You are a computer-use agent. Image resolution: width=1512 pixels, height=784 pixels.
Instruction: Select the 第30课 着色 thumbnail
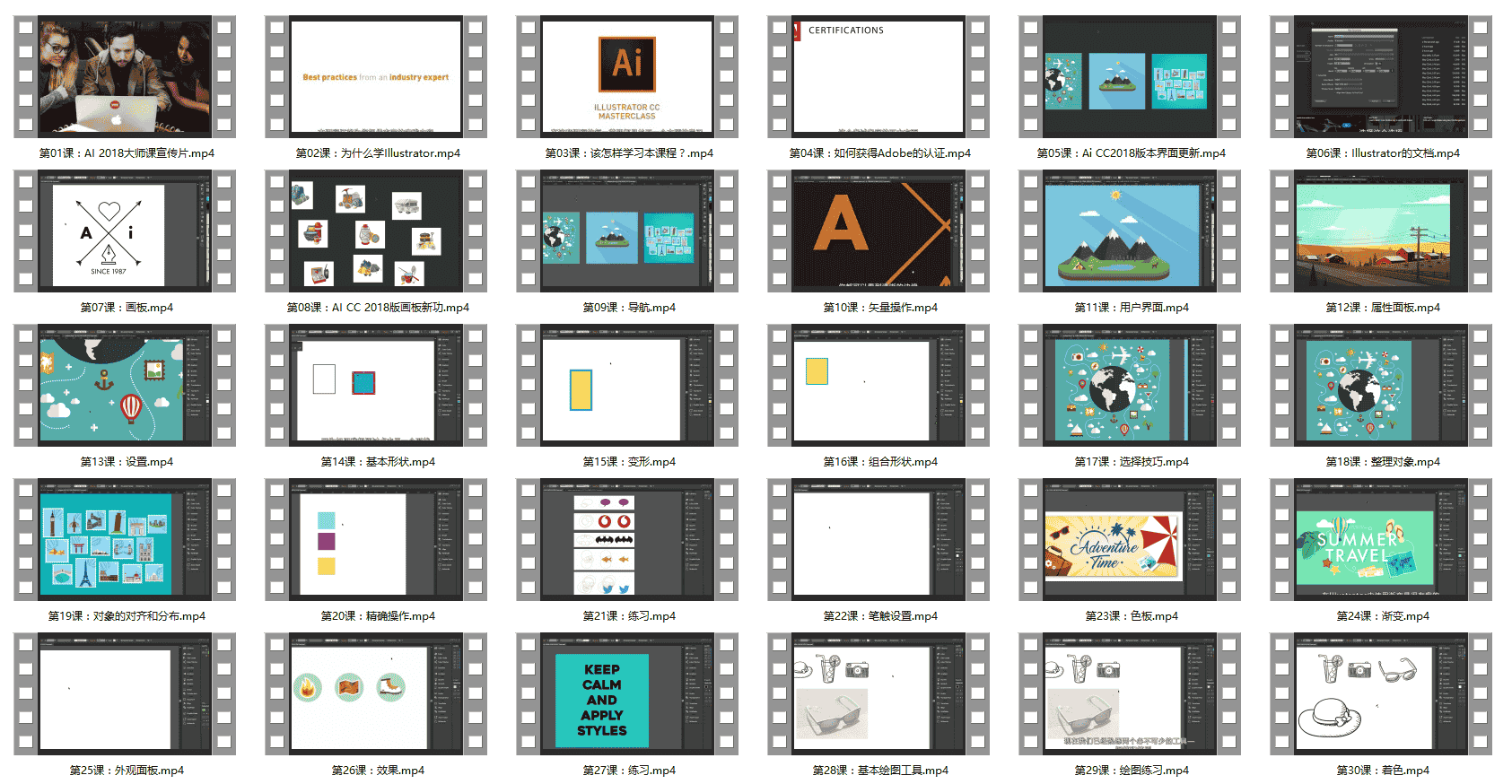point(1381,693)
